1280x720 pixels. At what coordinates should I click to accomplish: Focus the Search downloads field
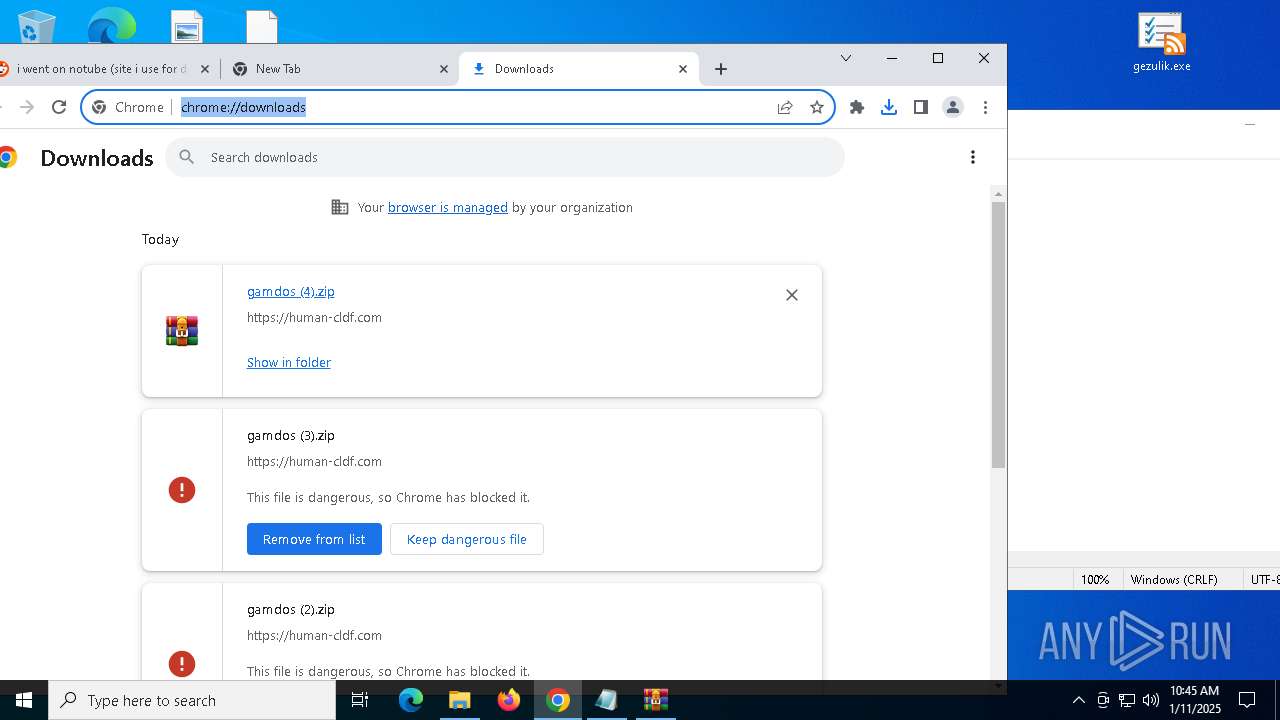[x=505, y=157]
